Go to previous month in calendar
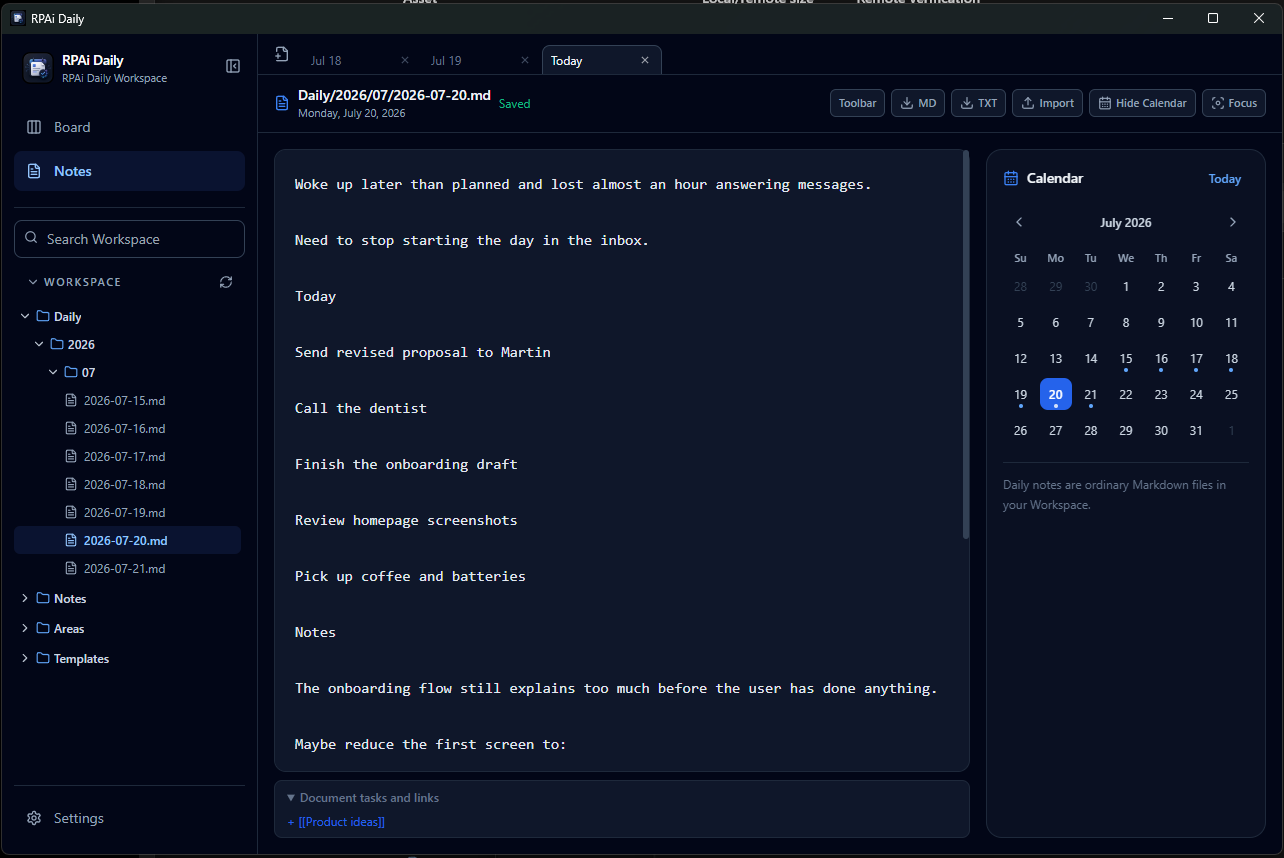The width and height of the screenshot is (1284, 858). (x=1019, y=222)
